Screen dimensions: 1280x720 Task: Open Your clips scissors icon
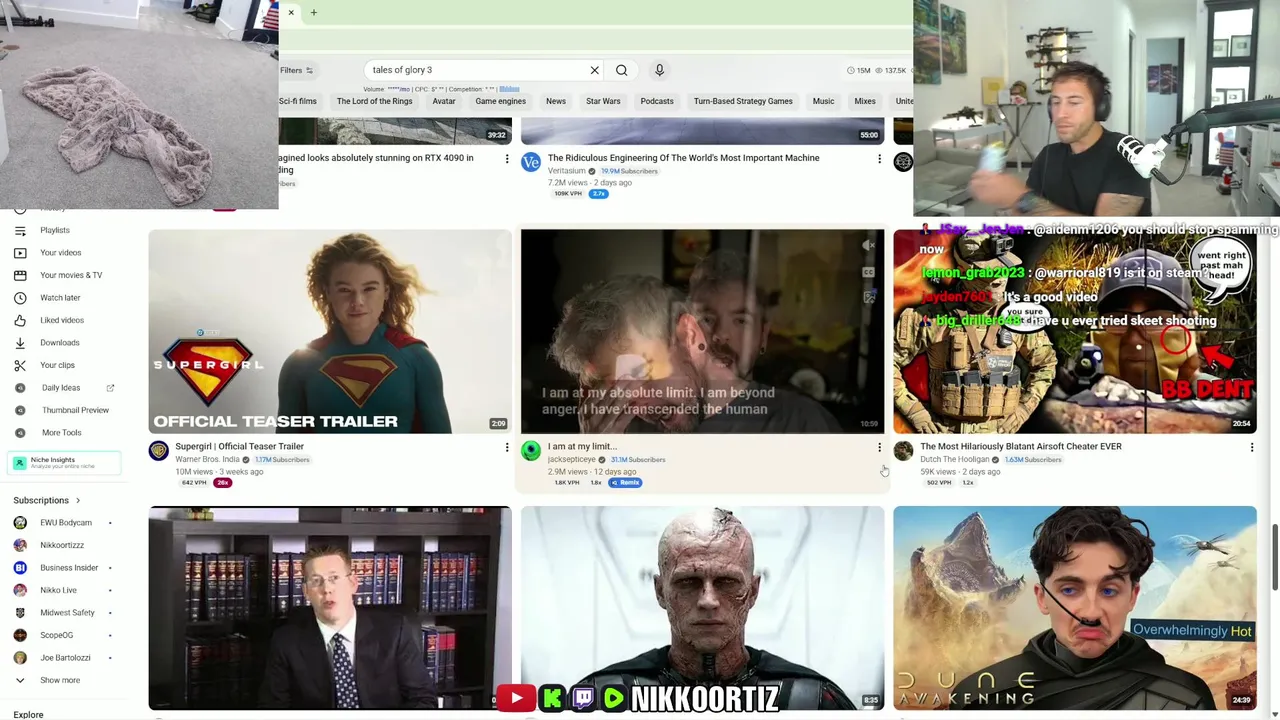(x=20, y=365)
